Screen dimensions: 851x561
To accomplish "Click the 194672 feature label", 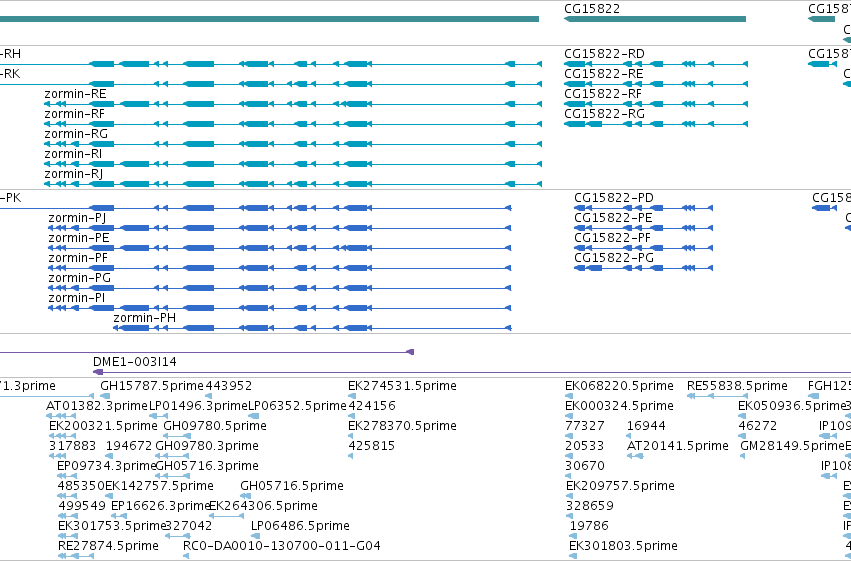I will pyautogui.click(x=129, y=447).
